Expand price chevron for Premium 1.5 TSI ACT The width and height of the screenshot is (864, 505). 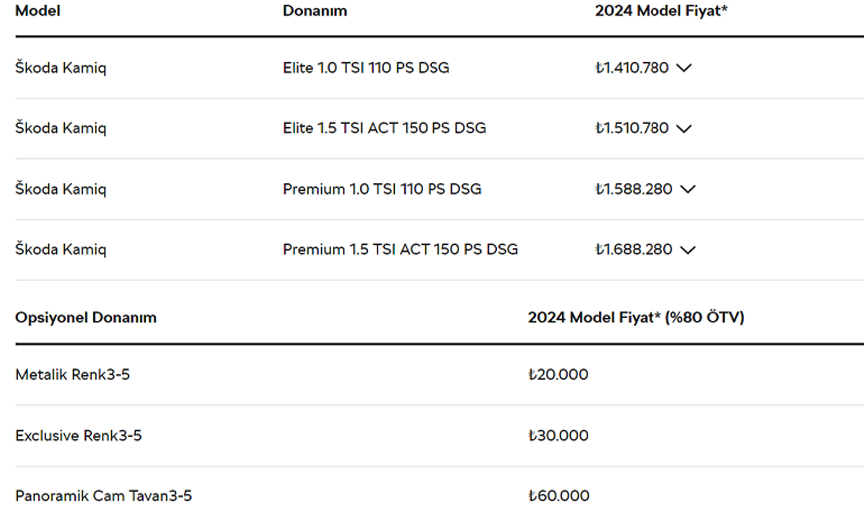(x=688, y=250)
